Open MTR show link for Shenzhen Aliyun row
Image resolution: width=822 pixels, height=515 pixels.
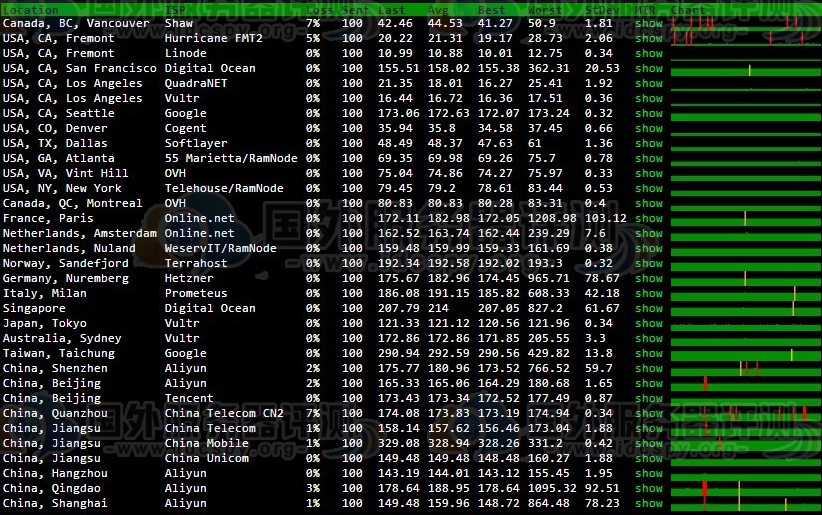(x=648, y=368)
